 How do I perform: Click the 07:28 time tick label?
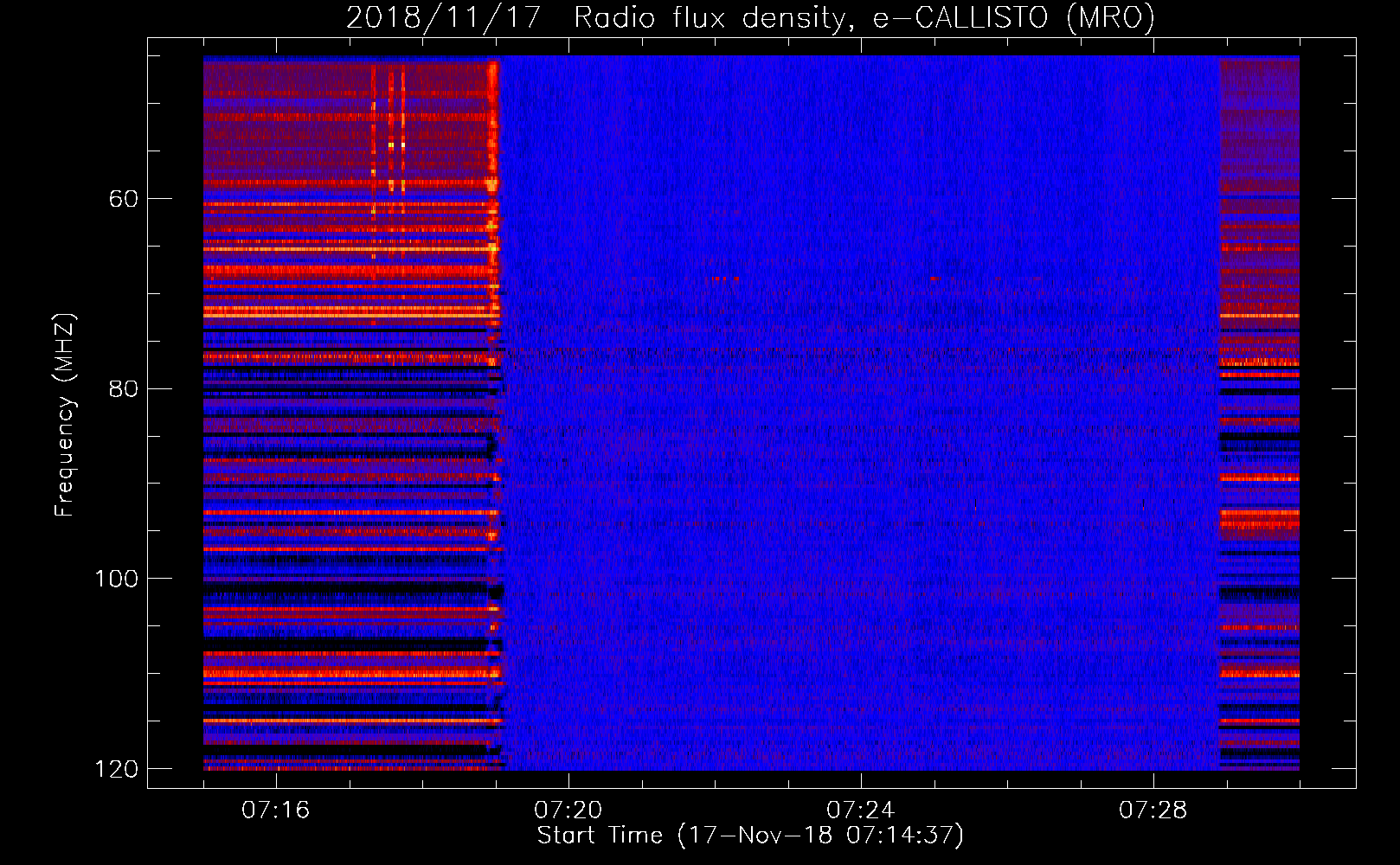[1153, 811]
